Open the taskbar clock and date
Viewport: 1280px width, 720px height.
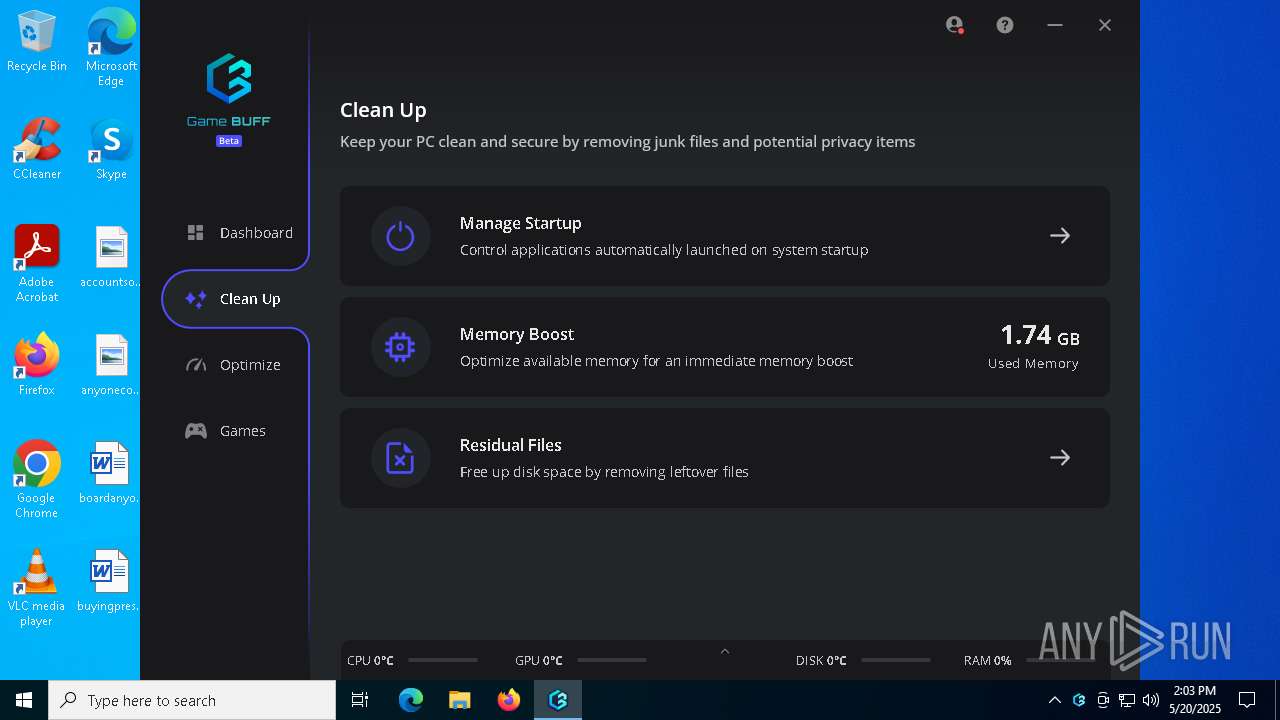coord(1195,700)
